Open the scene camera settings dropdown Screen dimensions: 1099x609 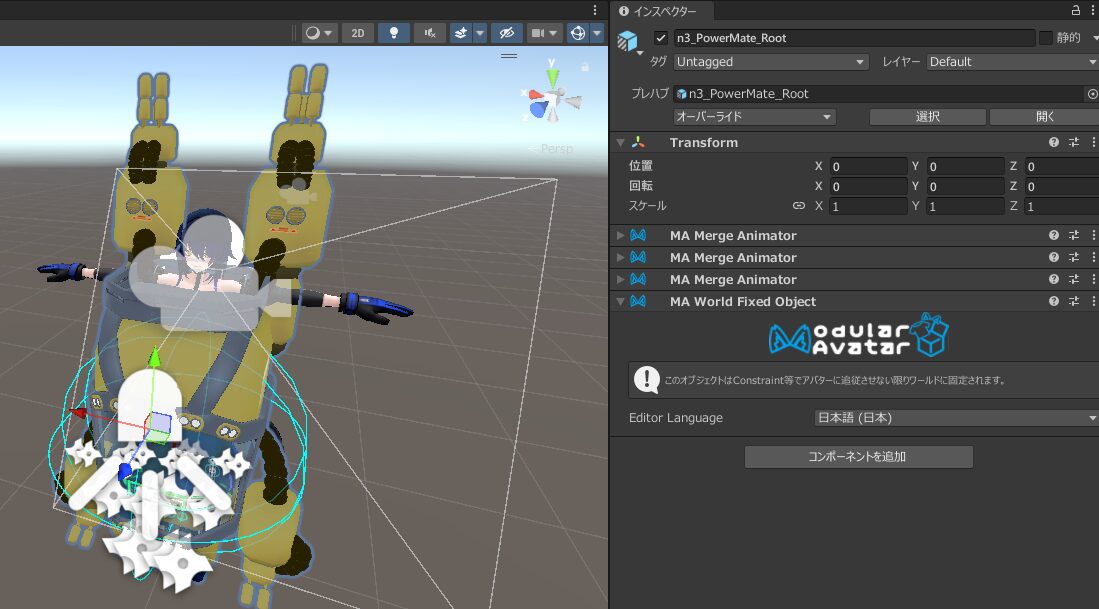(545, 33)
